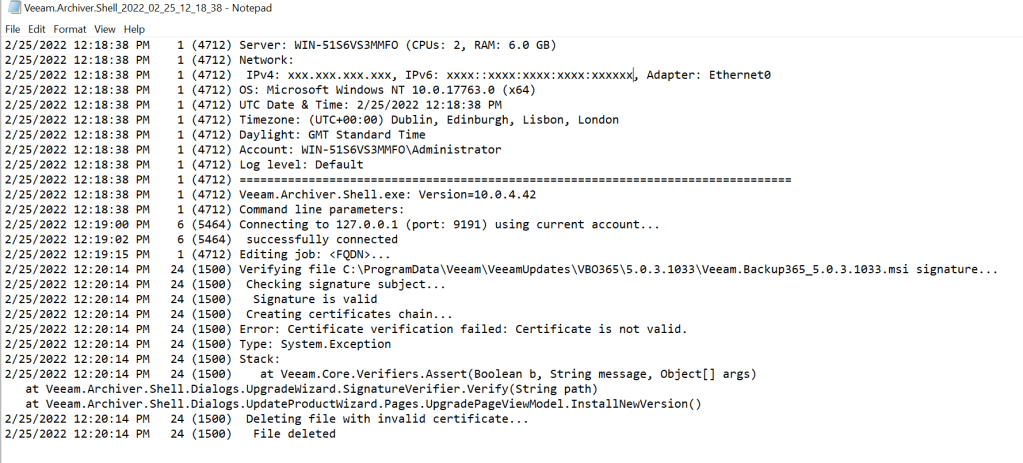Click the Connecting to 127.0.0.1 line

[x=449, y=225]
